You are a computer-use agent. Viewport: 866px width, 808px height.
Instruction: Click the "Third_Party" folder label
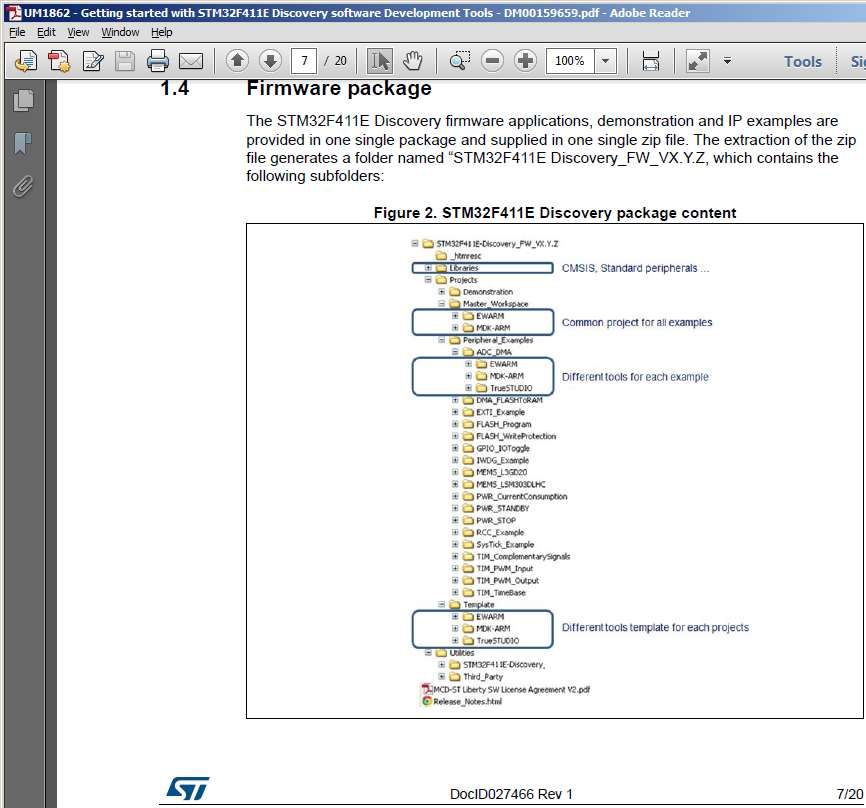point(483,677)
